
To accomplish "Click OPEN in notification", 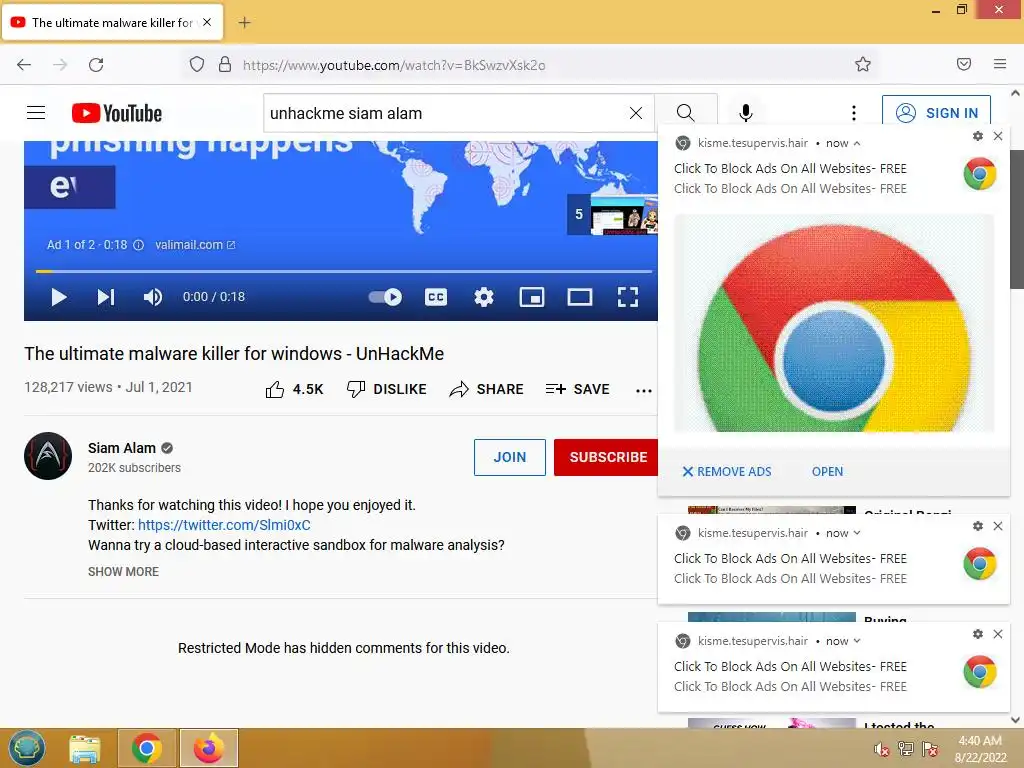I will tap(827, 472).
